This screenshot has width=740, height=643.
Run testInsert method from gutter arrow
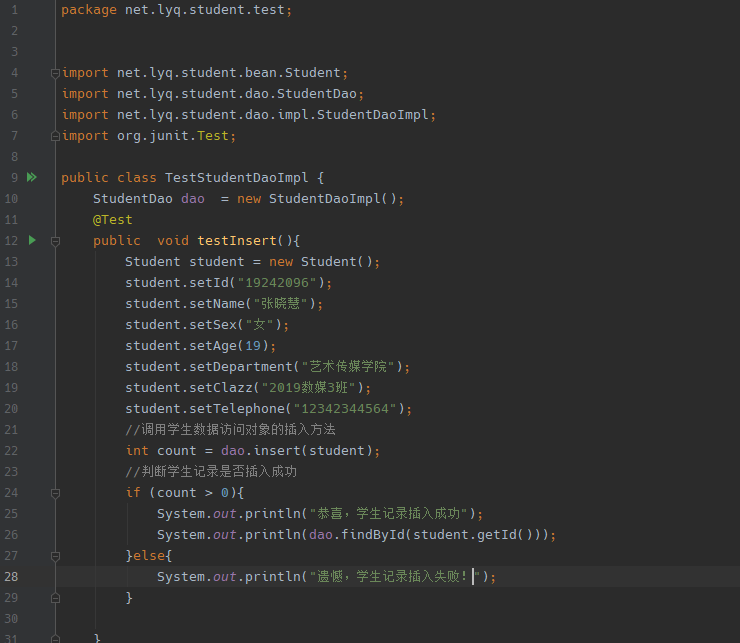32,240
